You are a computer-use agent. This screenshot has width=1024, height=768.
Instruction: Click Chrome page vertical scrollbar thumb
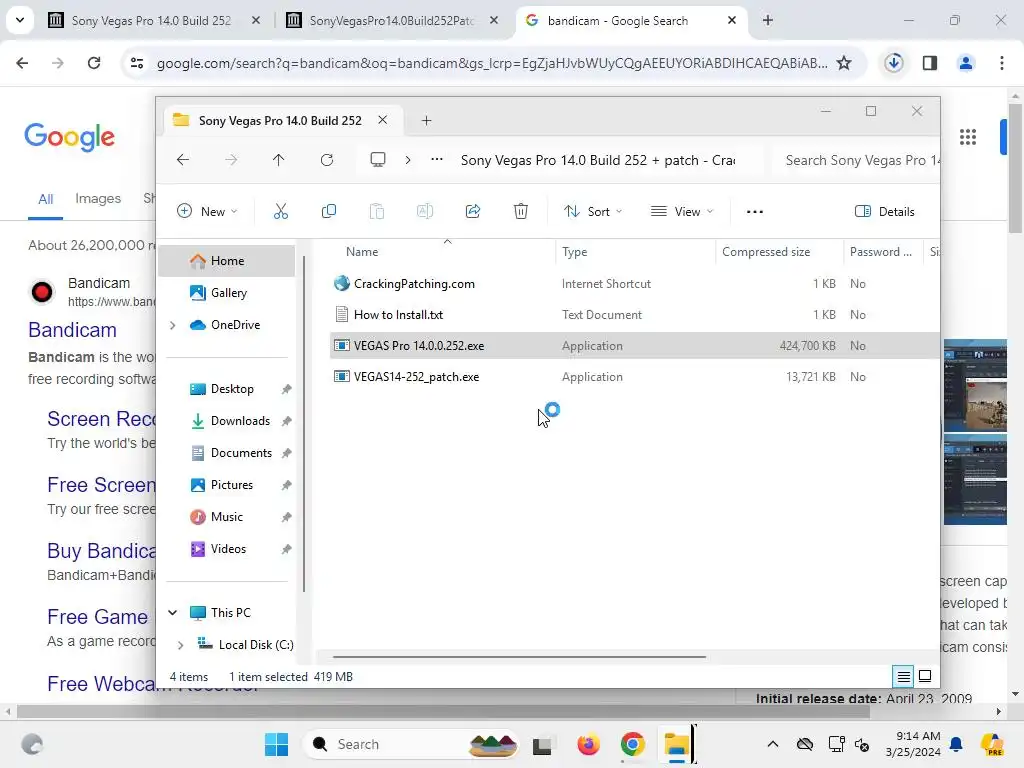[x=1015, y=168]
